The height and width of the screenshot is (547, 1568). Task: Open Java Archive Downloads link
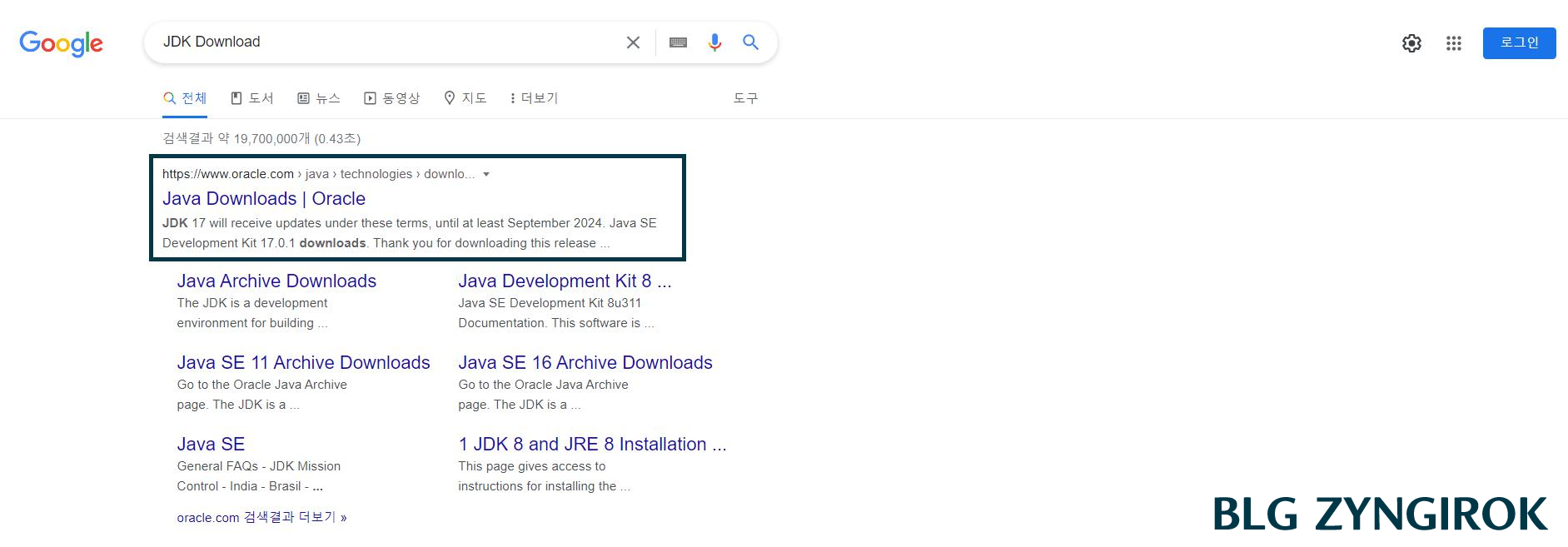[276, 281]
